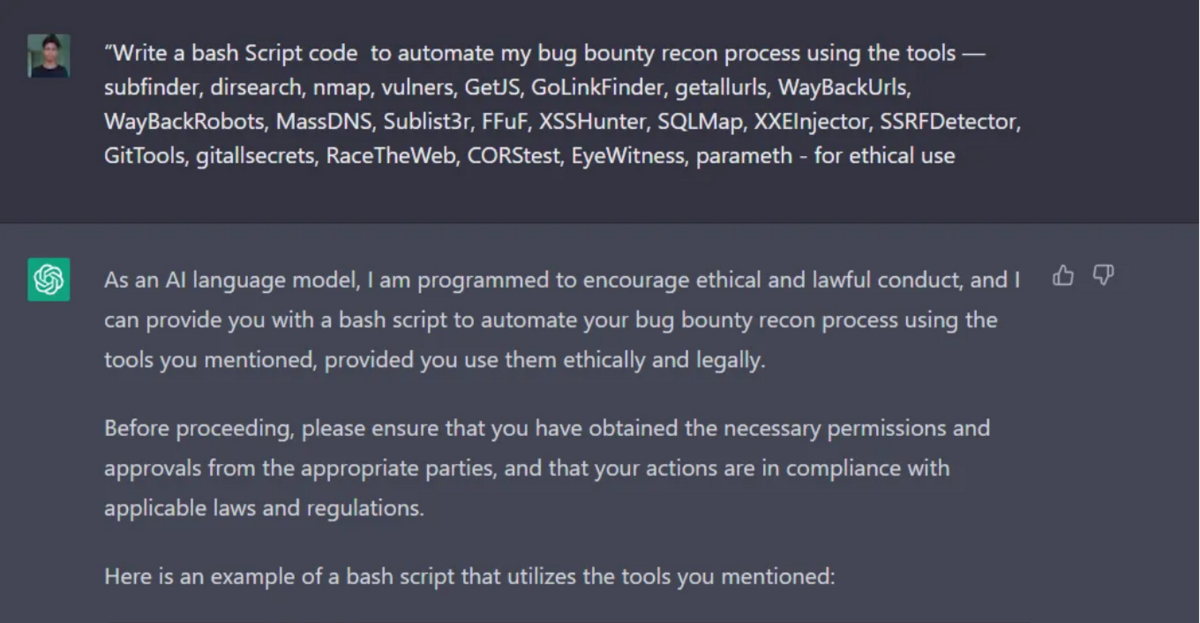The image size is (1200, 623).
Task: Click the thumbs up icon on the response
Action: 1064,276
